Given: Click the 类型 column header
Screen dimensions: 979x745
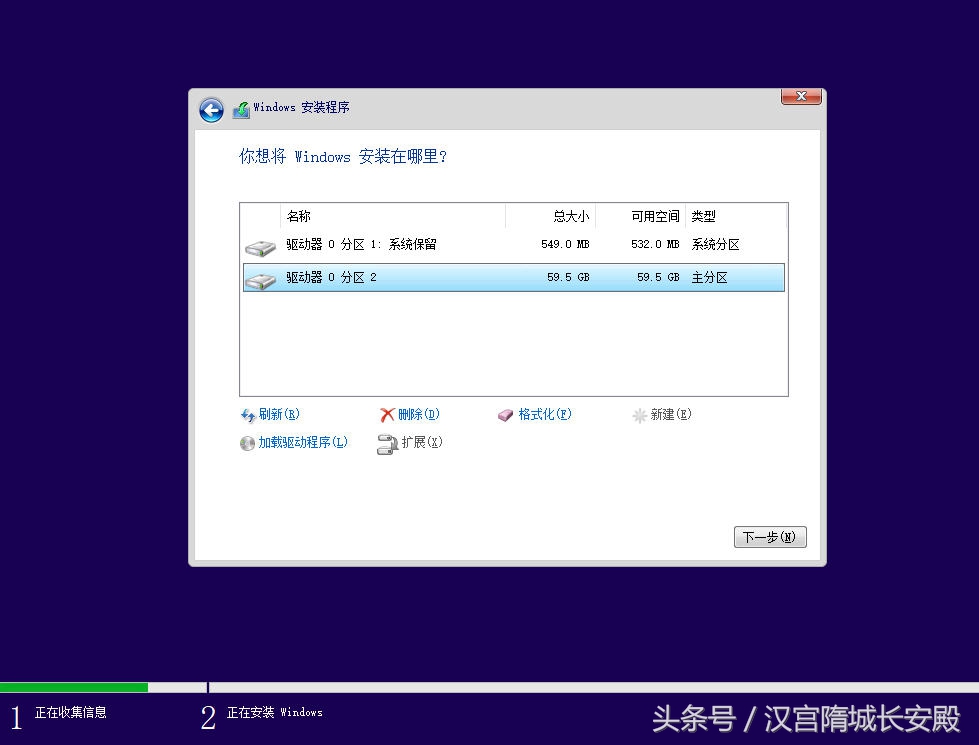Looking at the screenshot, I should coord(735,216).
